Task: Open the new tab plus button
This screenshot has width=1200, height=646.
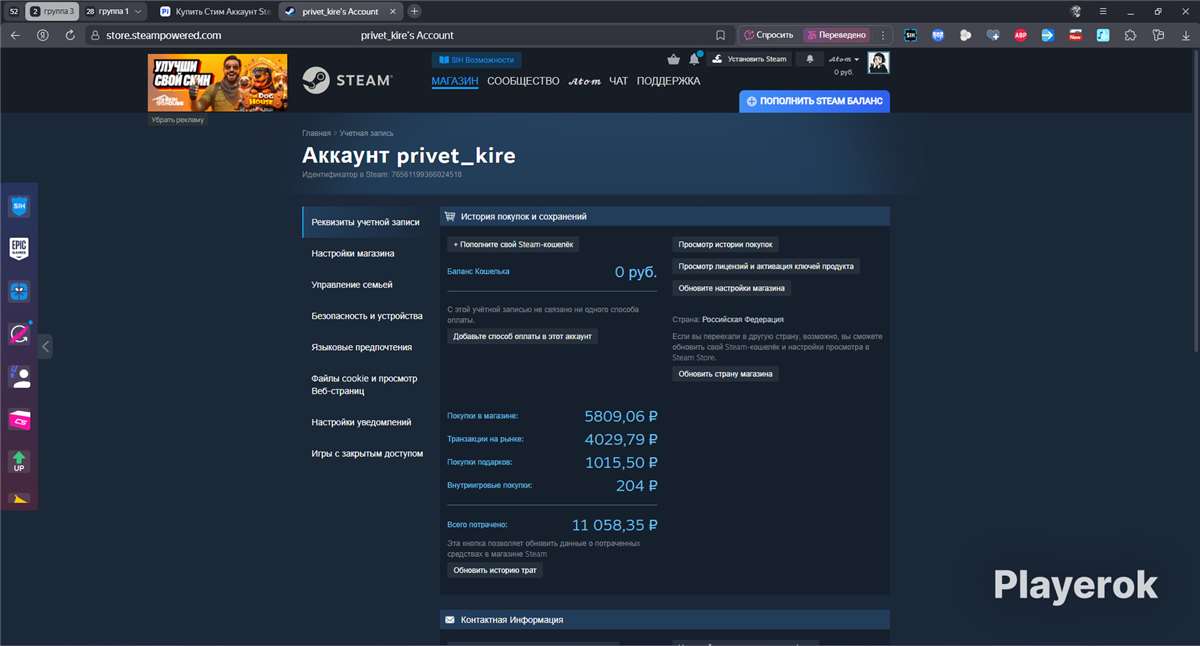Action: point(414,11)
